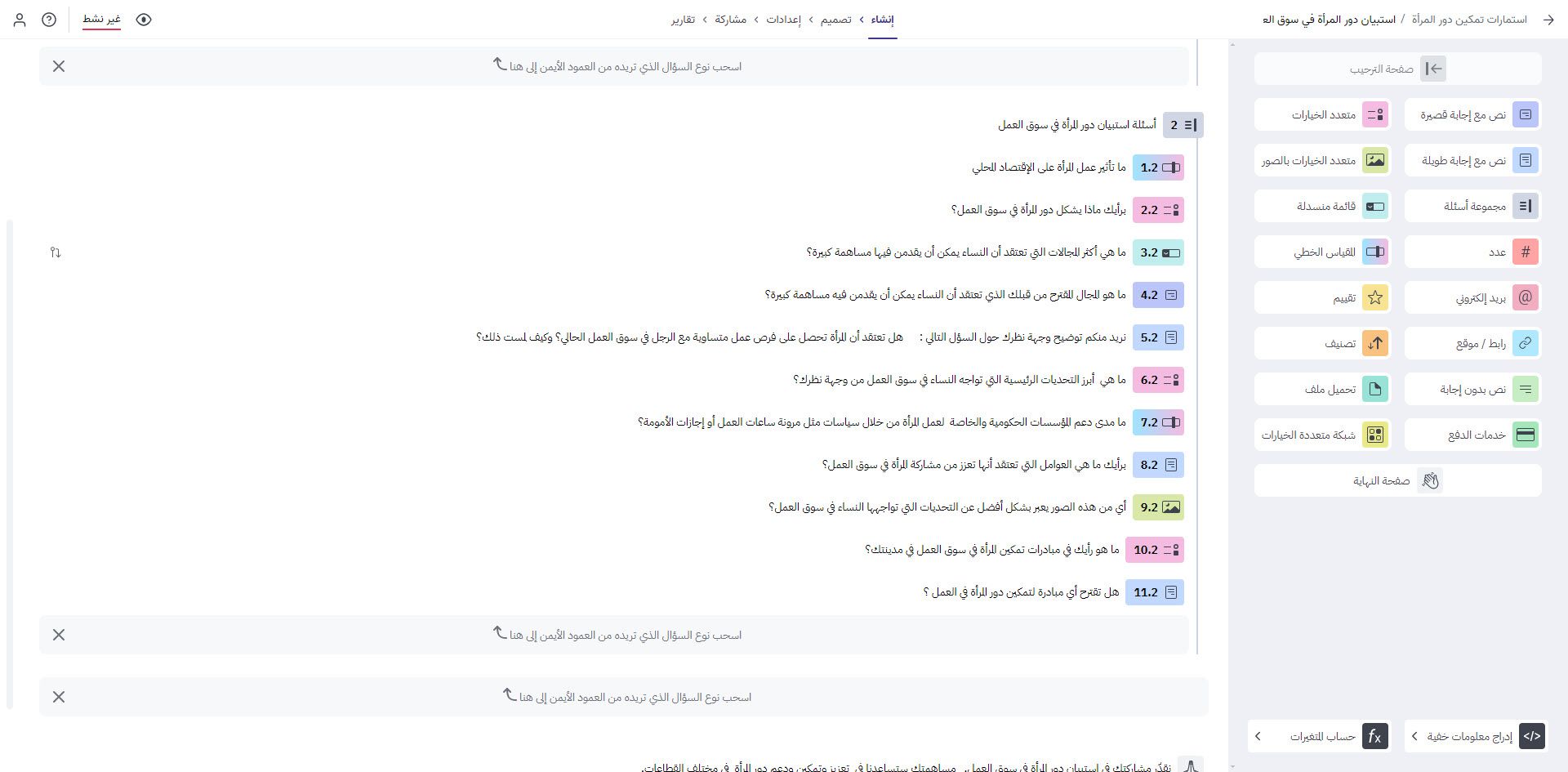
Task: Add a link/website question (رابط / موقع)
Action: tap(1472, 343)
